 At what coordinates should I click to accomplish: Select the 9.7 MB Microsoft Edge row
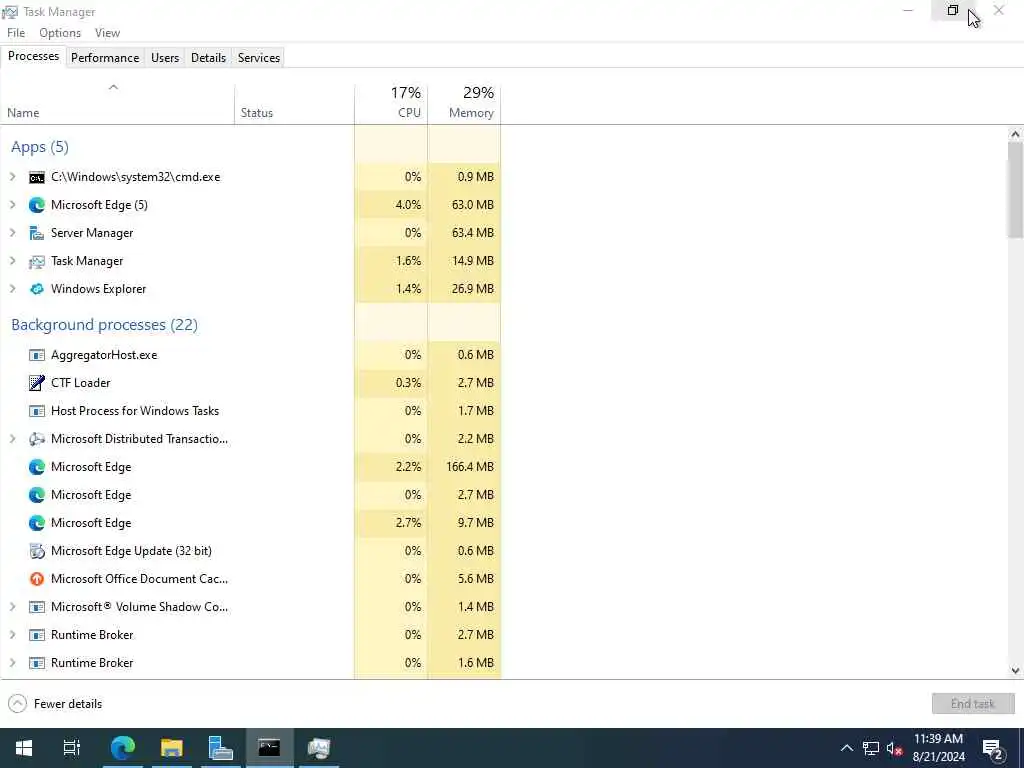[x=251, y=523]
